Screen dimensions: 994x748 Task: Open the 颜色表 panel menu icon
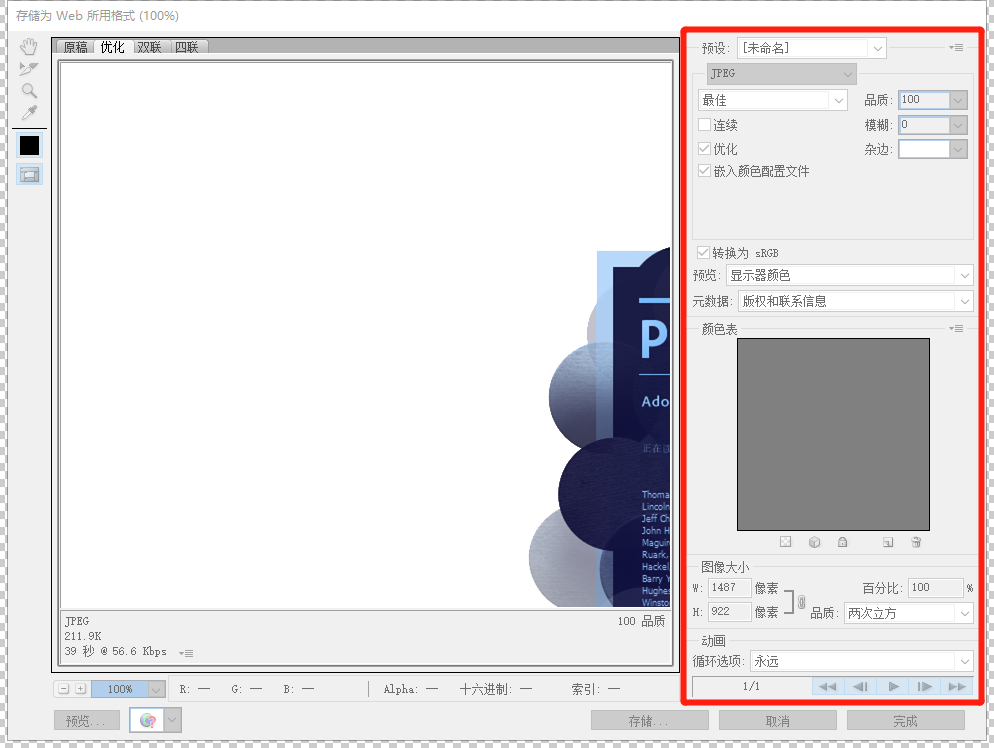click(956, 328)
